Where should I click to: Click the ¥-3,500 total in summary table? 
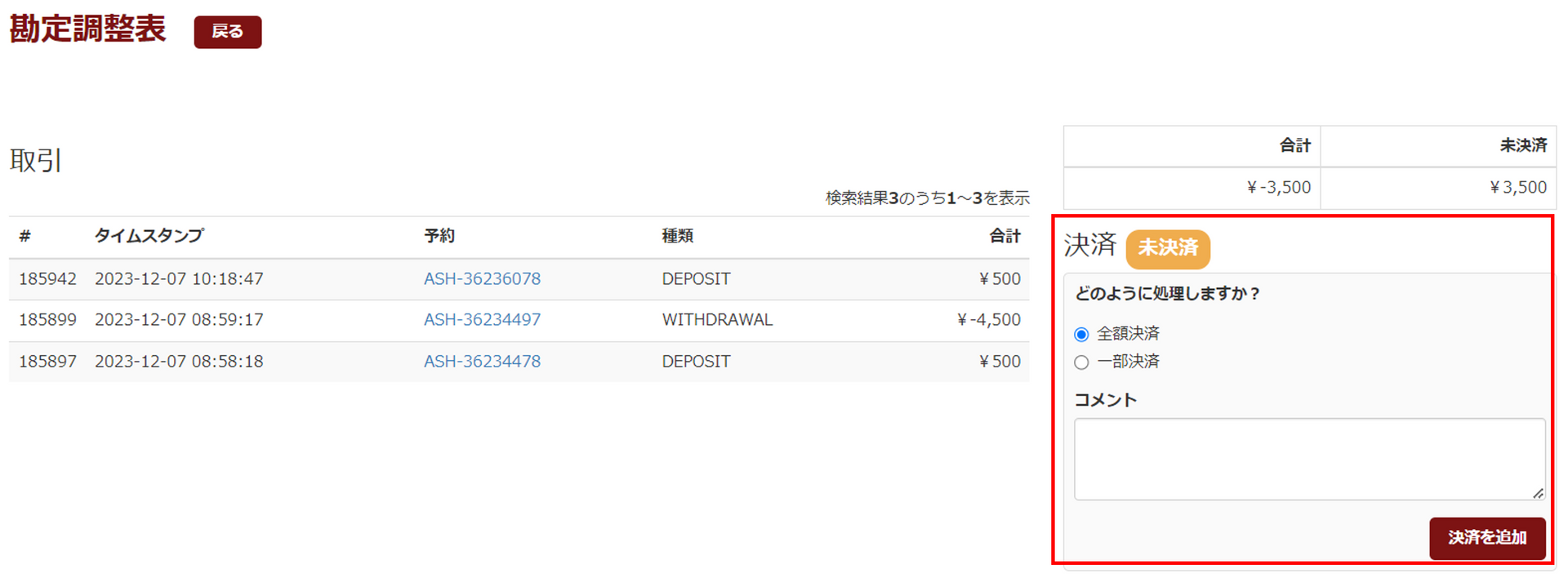1278,188
